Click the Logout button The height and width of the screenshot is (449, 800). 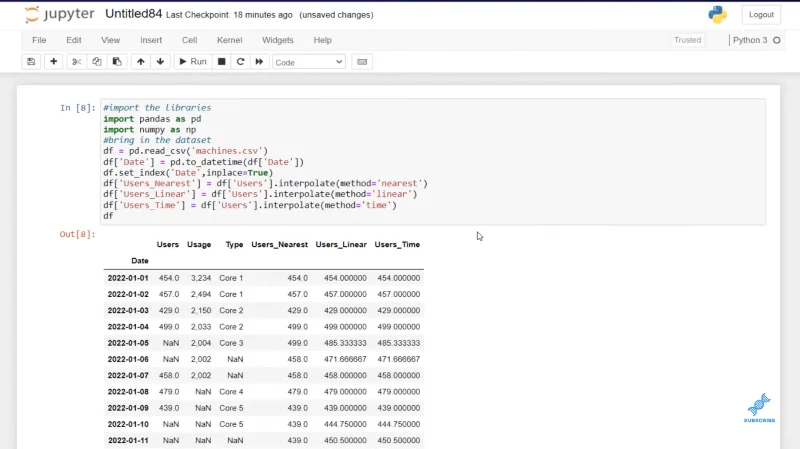(x=761, y=15)
